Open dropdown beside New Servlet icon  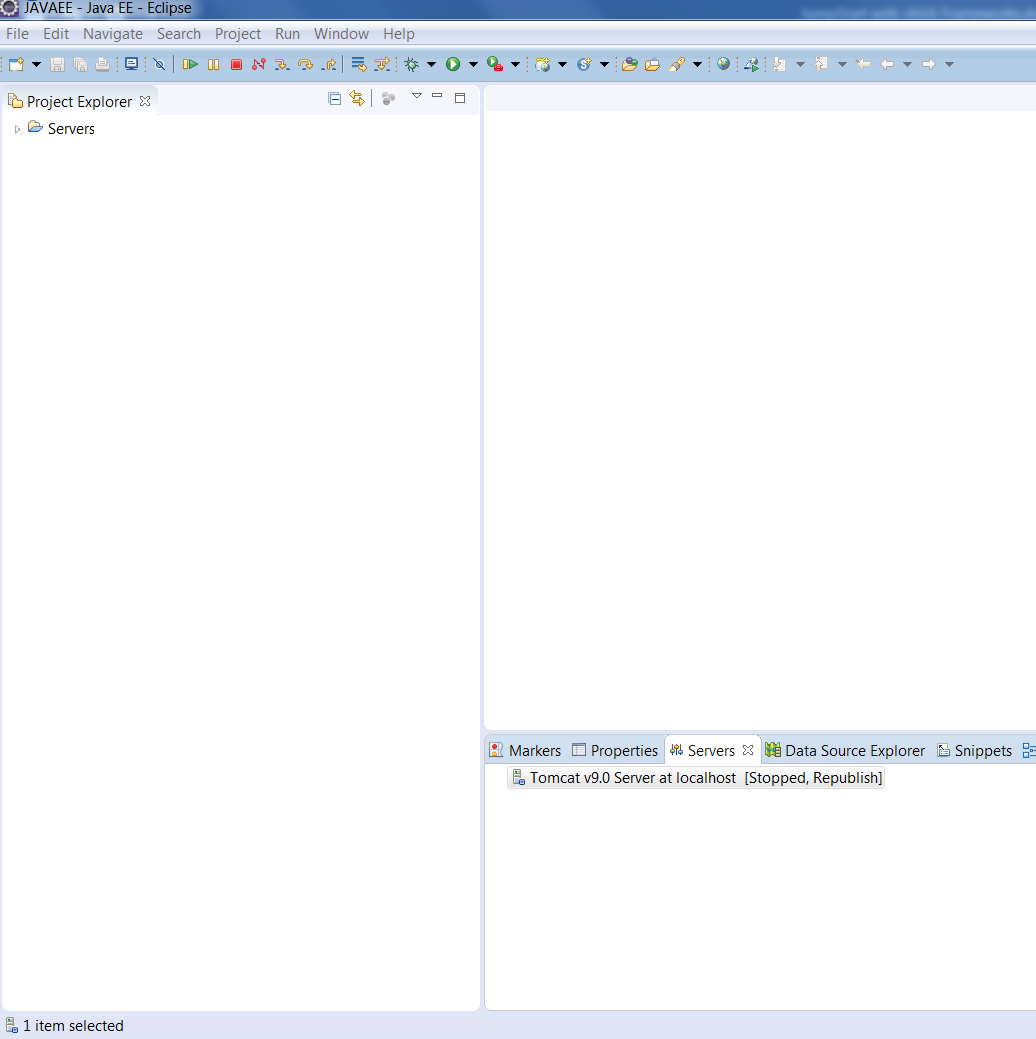coord(604,64)
